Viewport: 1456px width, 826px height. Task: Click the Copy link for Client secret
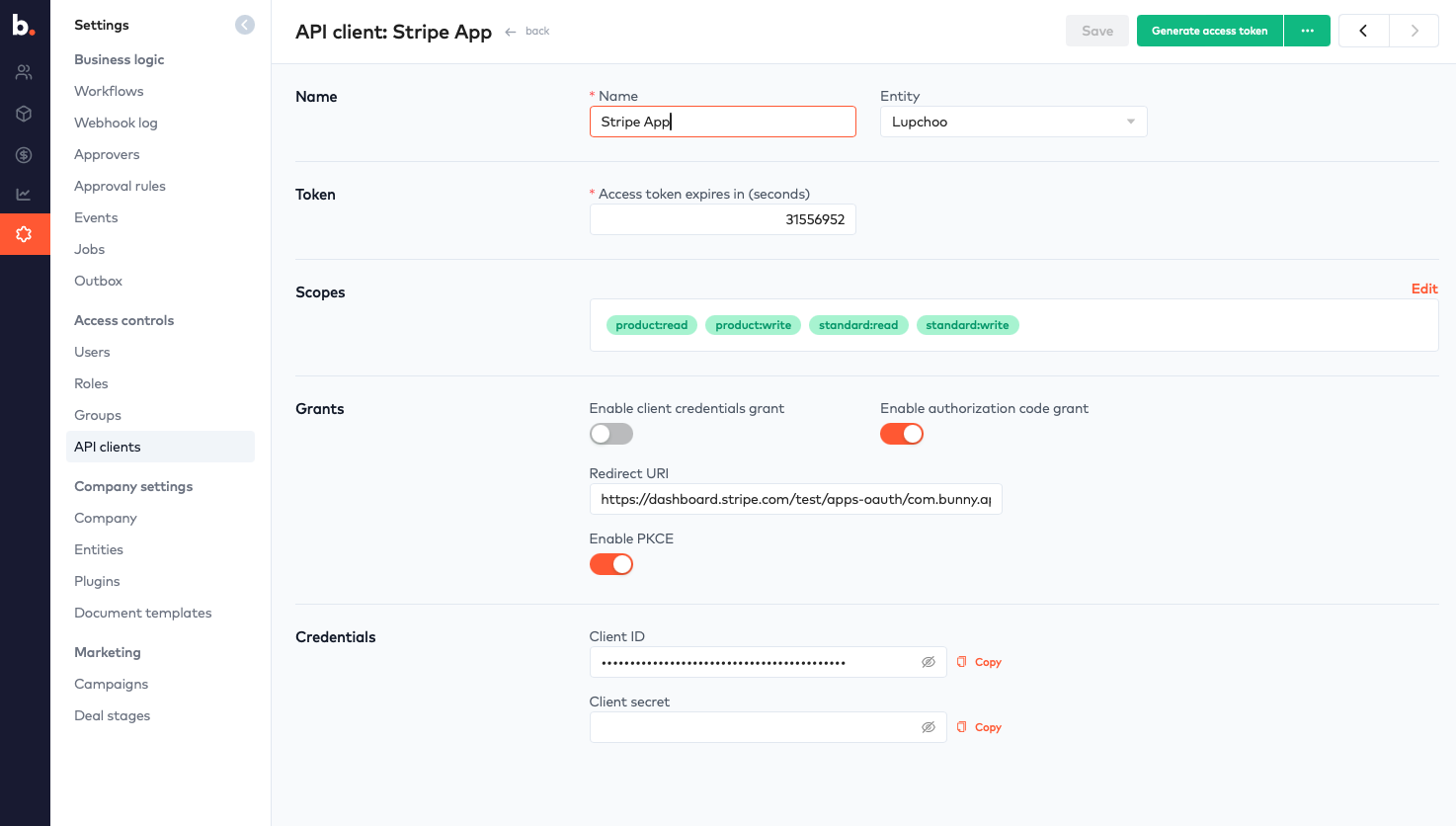point(988,727)
